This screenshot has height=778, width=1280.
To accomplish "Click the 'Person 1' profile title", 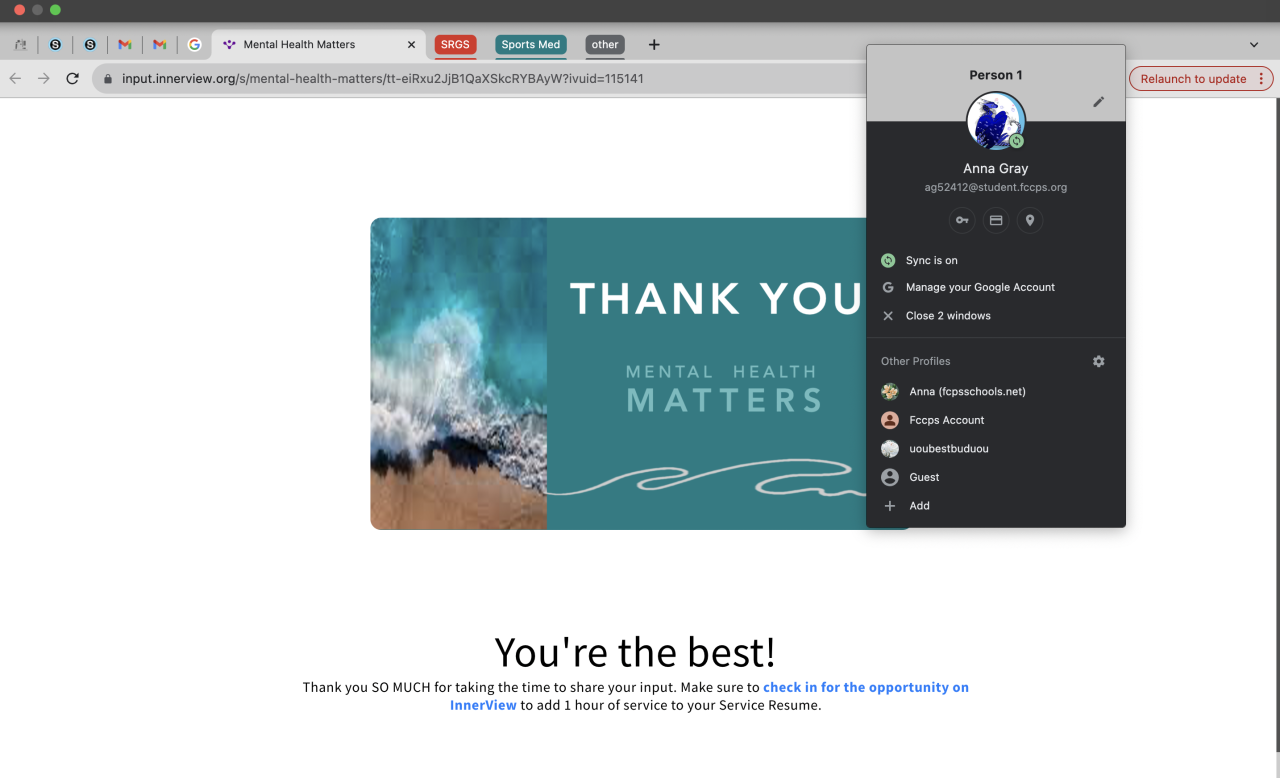I will click(x=996, y=75).
